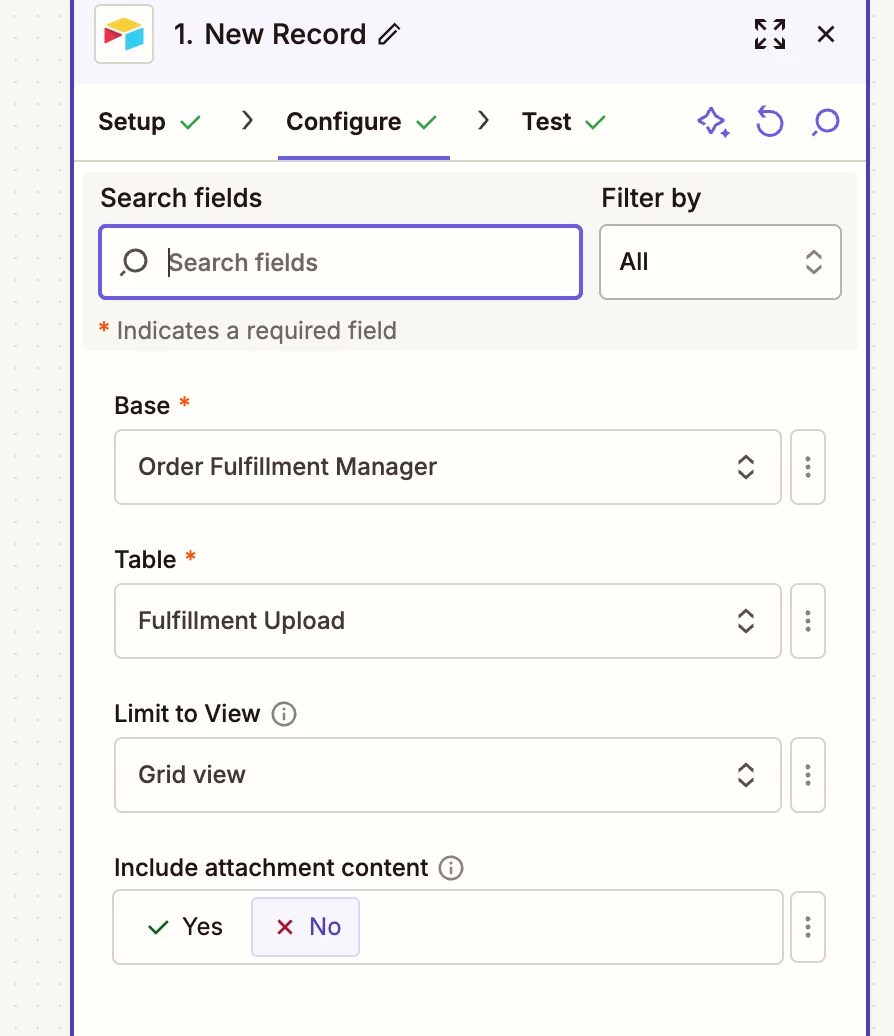The image size is (894, 1036).
Task: Open the Base dropdown Order Fulfillment Manager
Action: pyautogui.click(x=447, y=467)
